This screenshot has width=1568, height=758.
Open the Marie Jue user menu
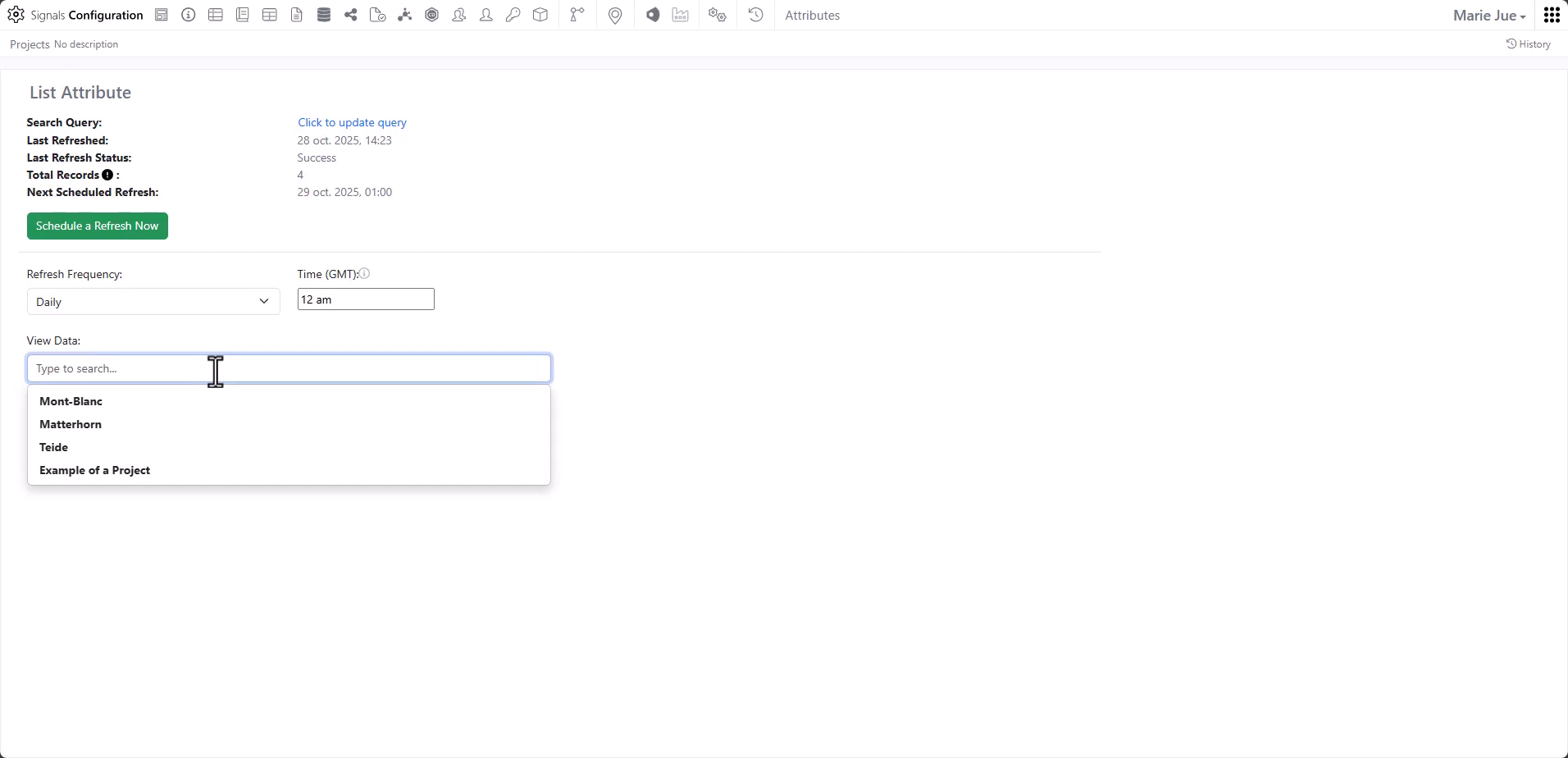(1488, 15)
